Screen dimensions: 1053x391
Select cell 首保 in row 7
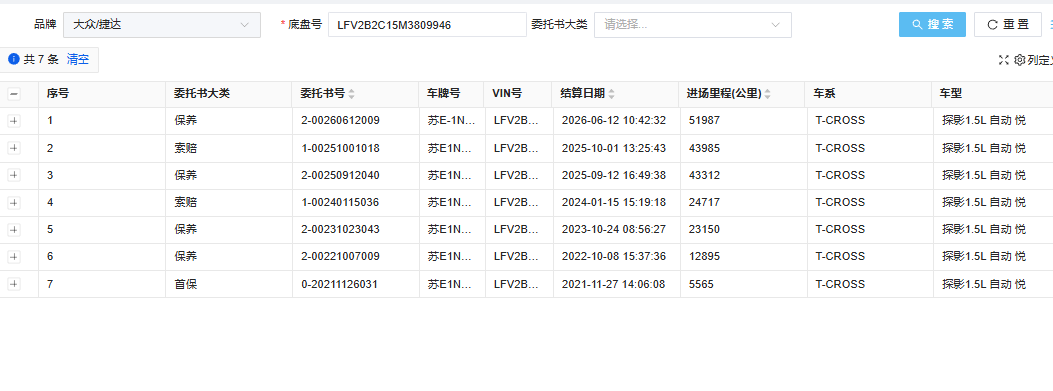186,284
